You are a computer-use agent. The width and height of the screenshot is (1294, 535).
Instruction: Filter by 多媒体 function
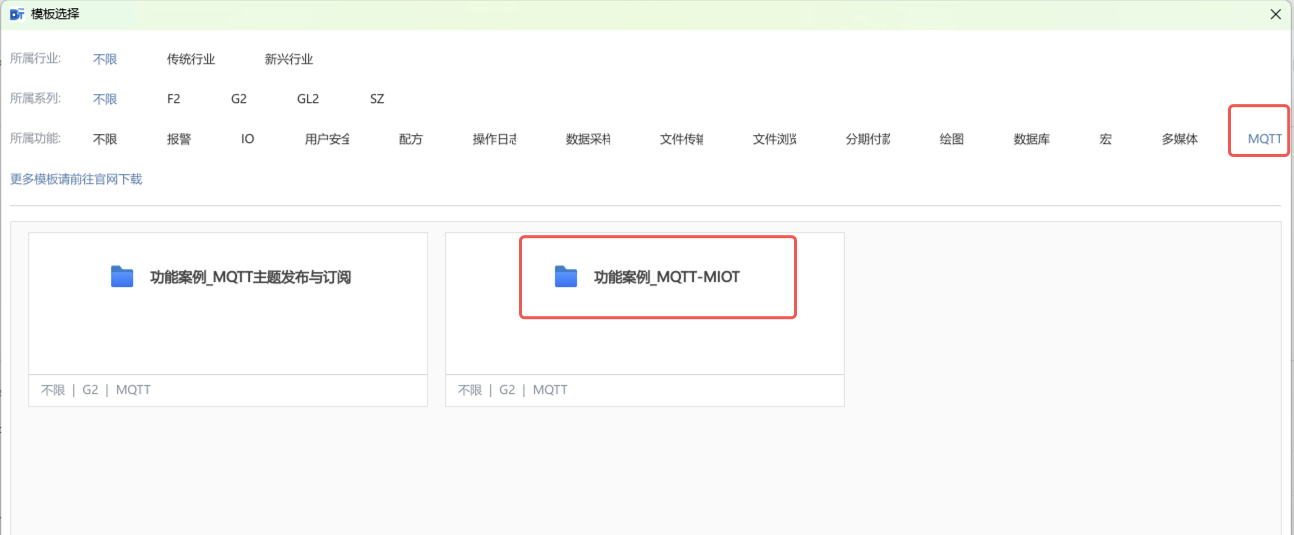(x=1179, y=139)
